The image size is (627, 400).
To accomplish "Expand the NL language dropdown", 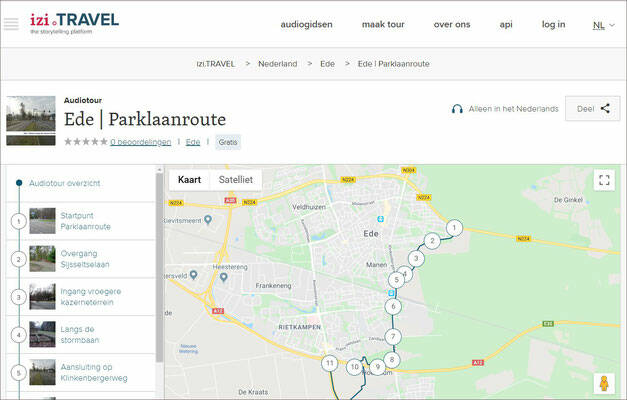I will 603,25.
